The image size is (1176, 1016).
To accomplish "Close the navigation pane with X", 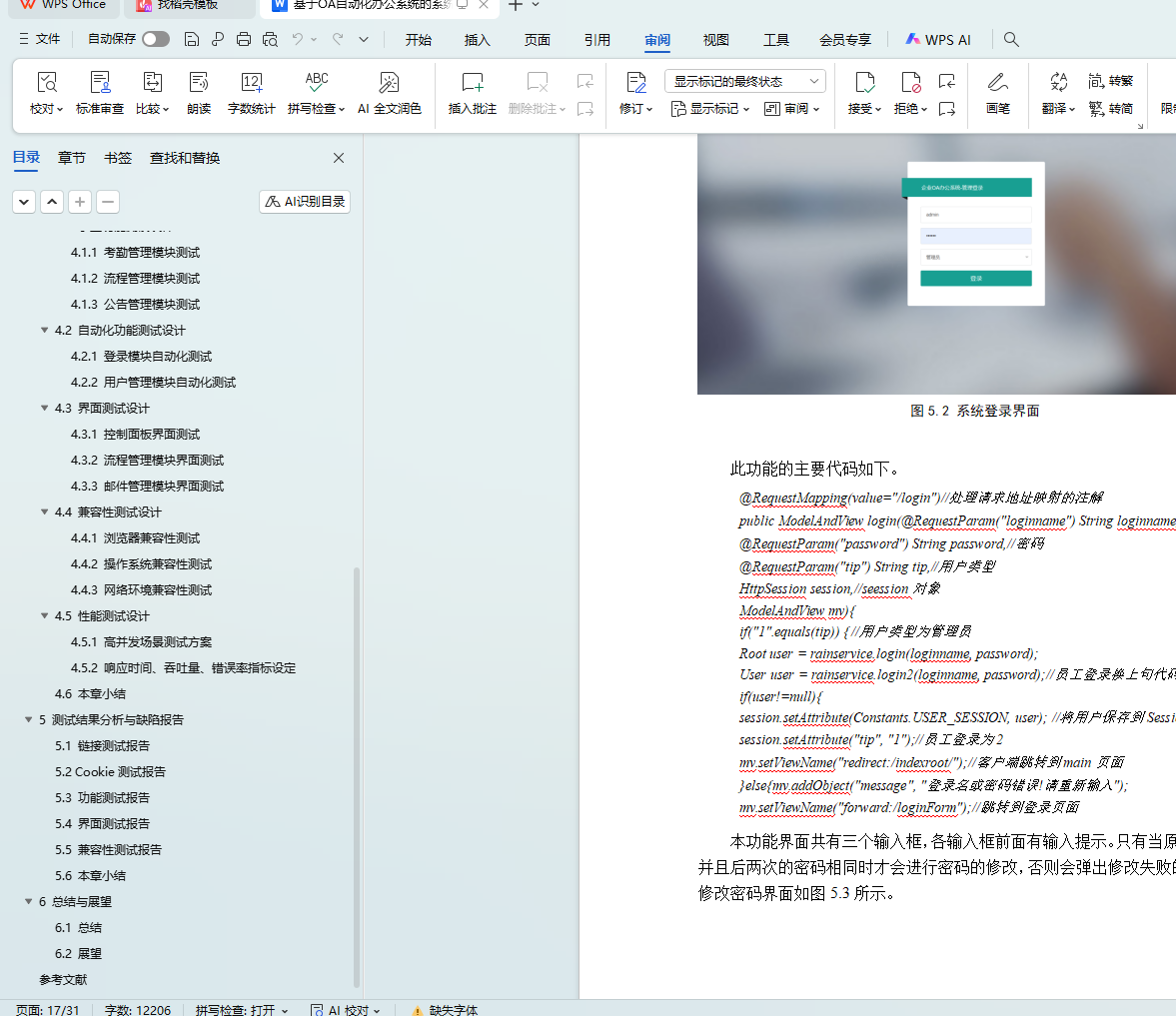I will tap(339, 158).
